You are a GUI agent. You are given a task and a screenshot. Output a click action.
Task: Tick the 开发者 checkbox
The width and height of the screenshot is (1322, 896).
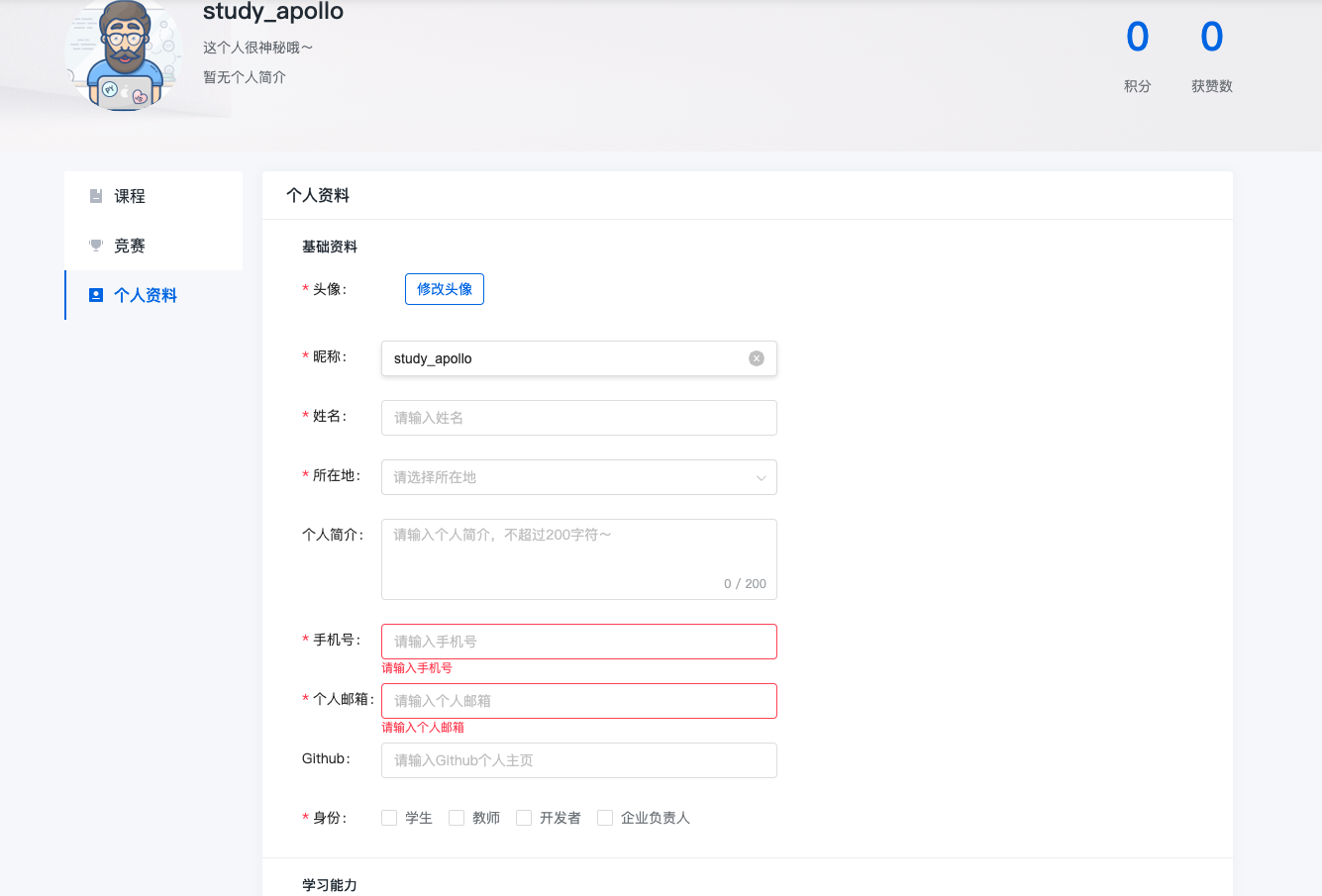tap(524, 818)
